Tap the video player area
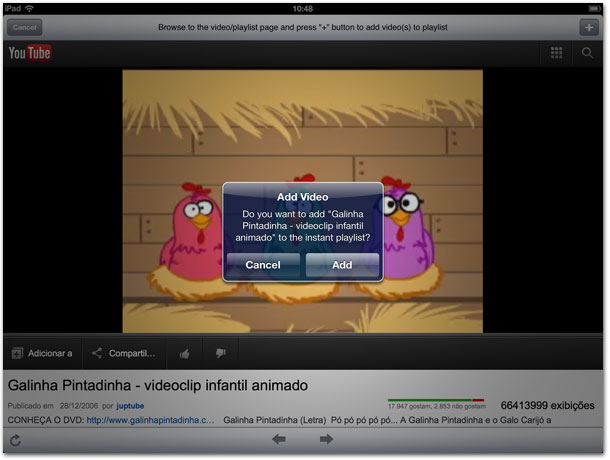 tap(303, 201)
